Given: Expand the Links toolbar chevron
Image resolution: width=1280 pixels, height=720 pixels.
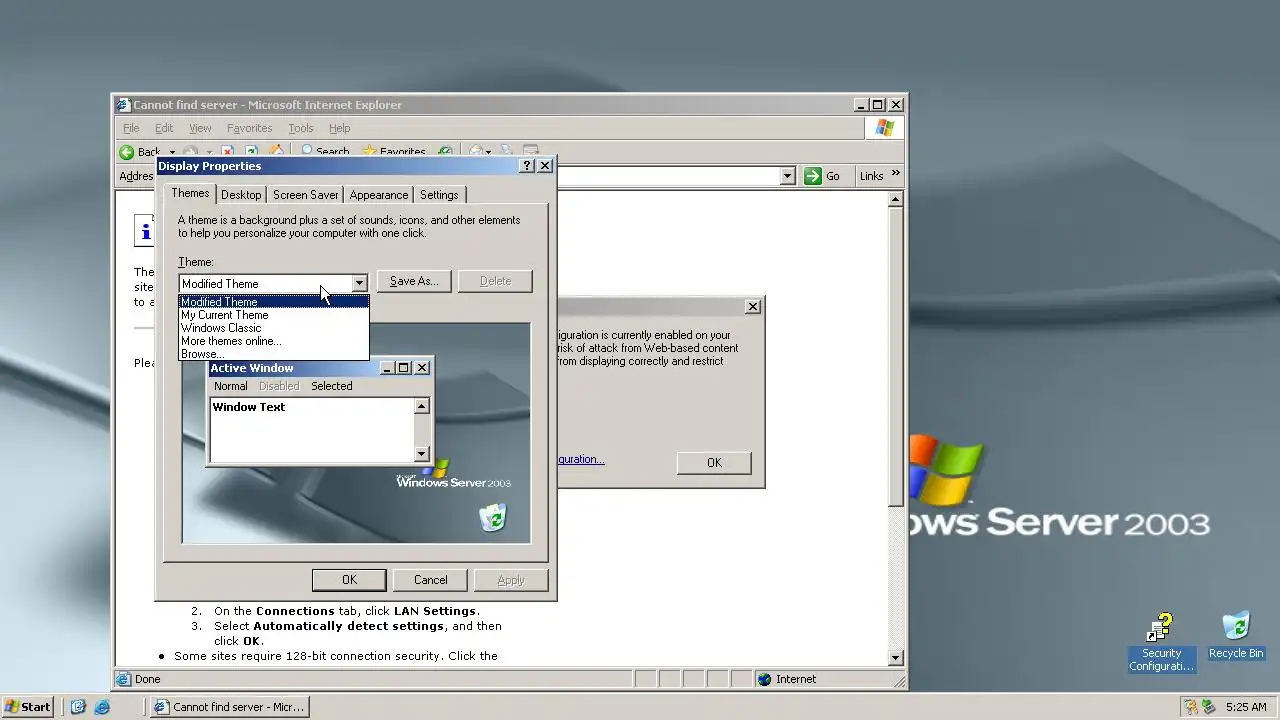Looking at the screenshot, I should point(896,174).
